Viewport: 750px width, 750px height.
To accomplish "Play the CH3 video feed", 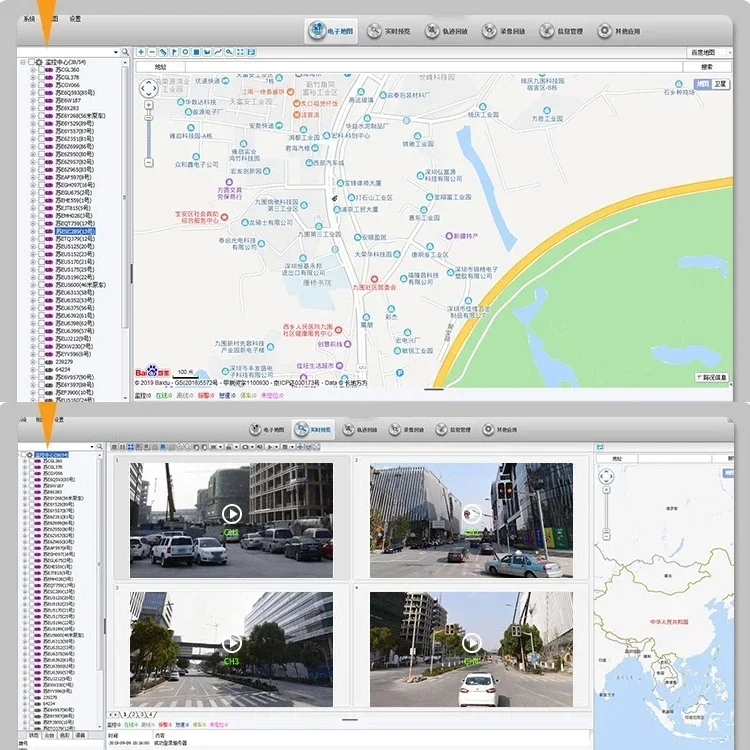I will [232, 643].
